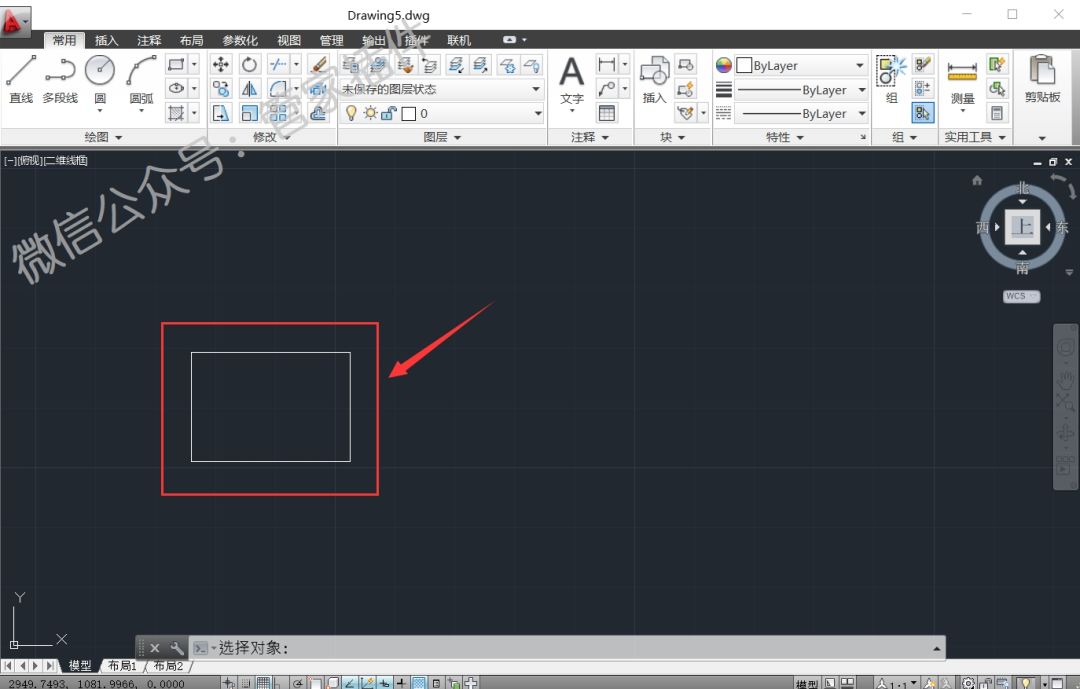
Task: Click the Create Block icon
Action: click(x=685, y=65)
